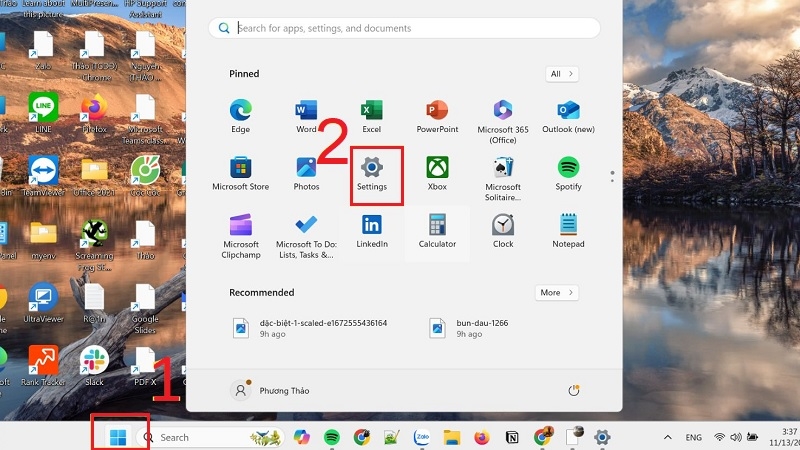Launch Word from the Start menu
This screenshot has height=450, width=800.
click(306, 116)
